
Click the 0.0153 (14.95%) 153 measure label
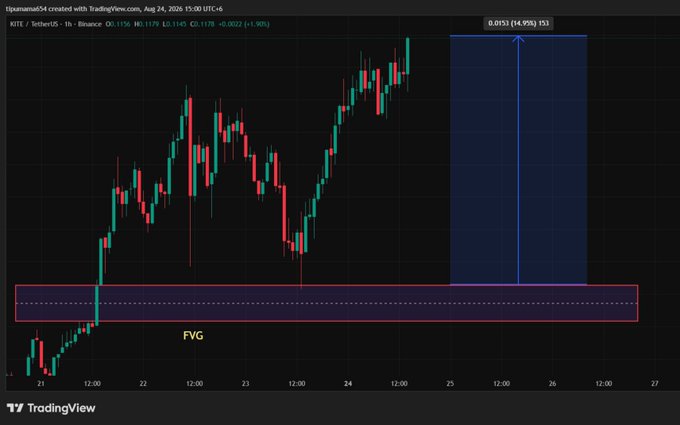pyautogui.click(x=518, y=23)
